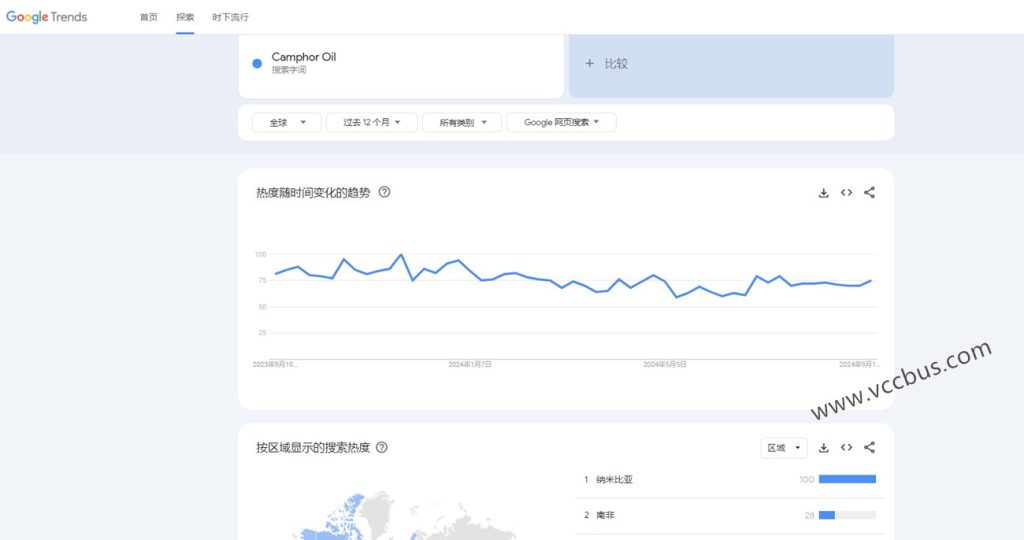The height and width of the screenshot is (540, 1024).
Task: Open the 所有类别 category dropdown
Action: [x=461, y=122]
